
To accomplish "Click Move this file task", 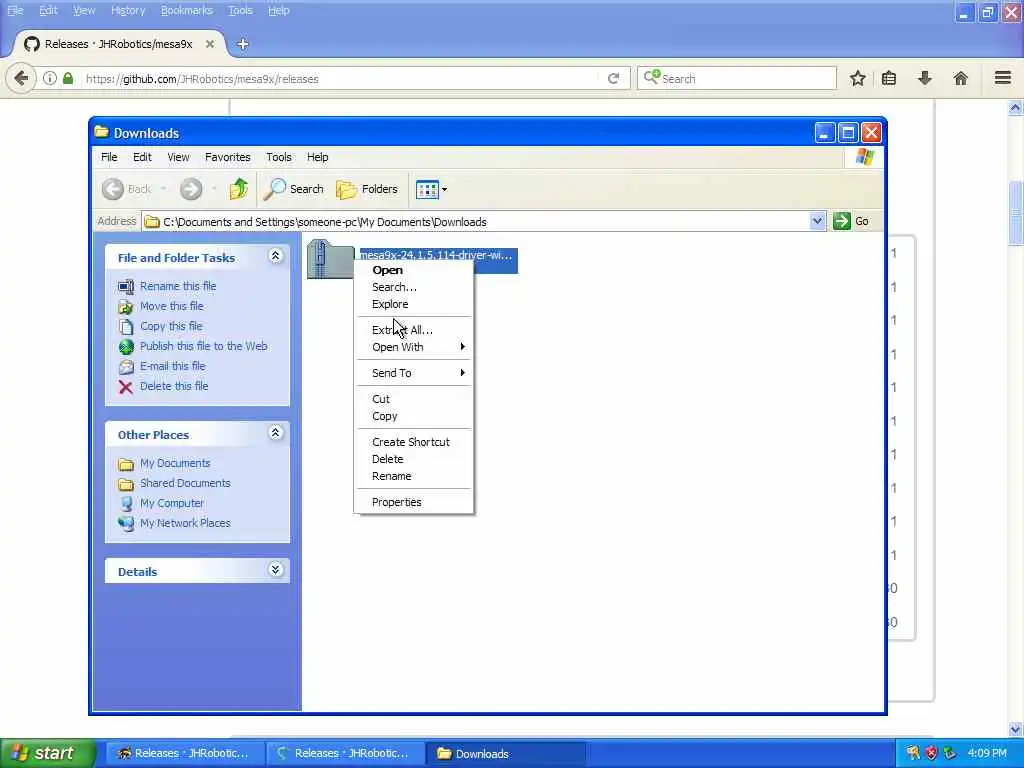I will [x=172, y=306].
